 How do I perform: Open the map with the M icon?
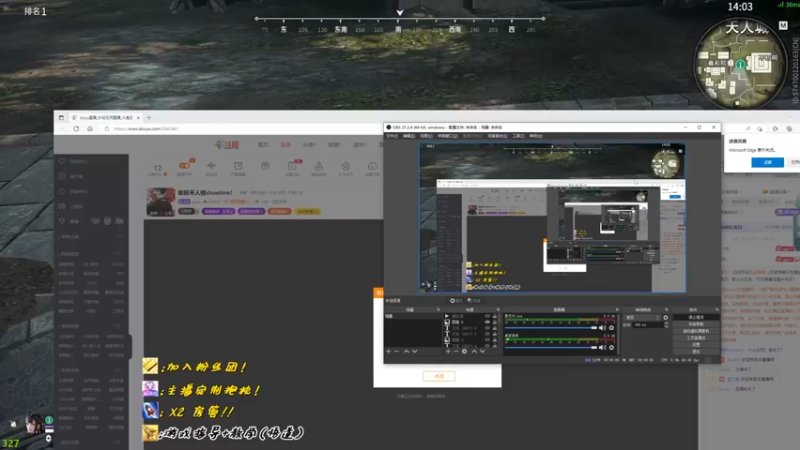click(x=783, y=26)
